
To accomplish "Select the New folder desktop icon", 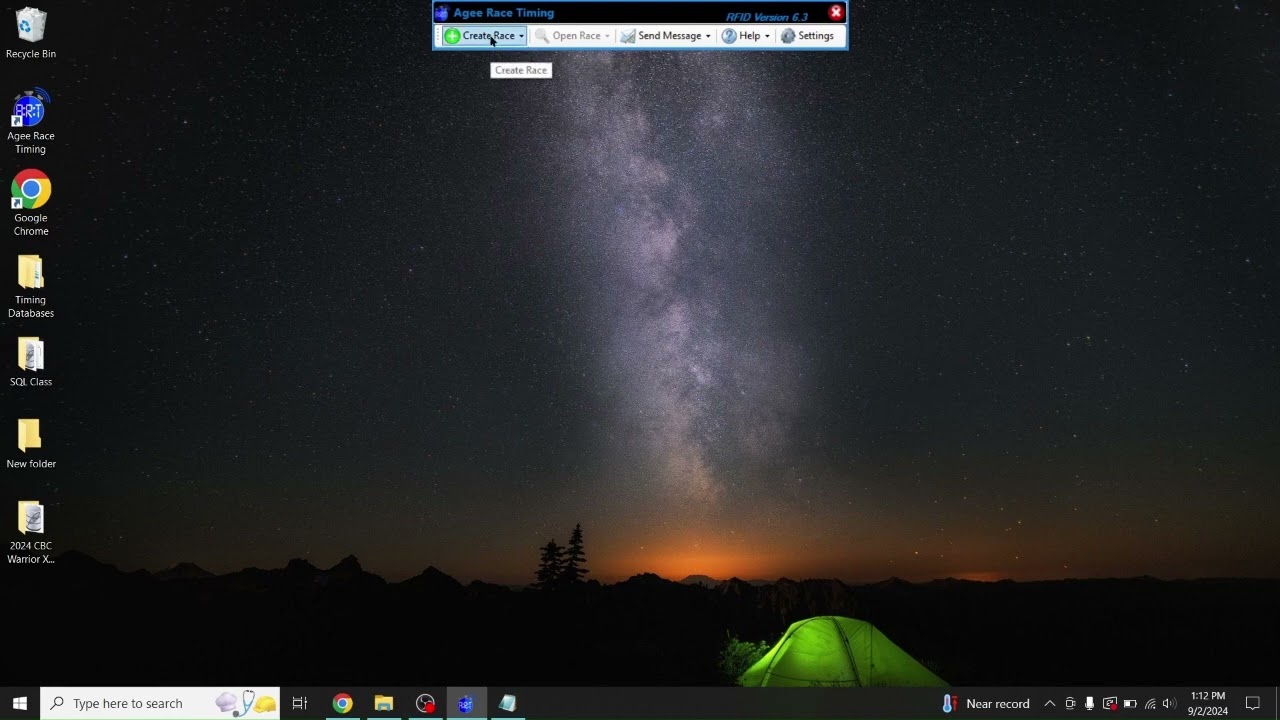I will tap(31, 444).
